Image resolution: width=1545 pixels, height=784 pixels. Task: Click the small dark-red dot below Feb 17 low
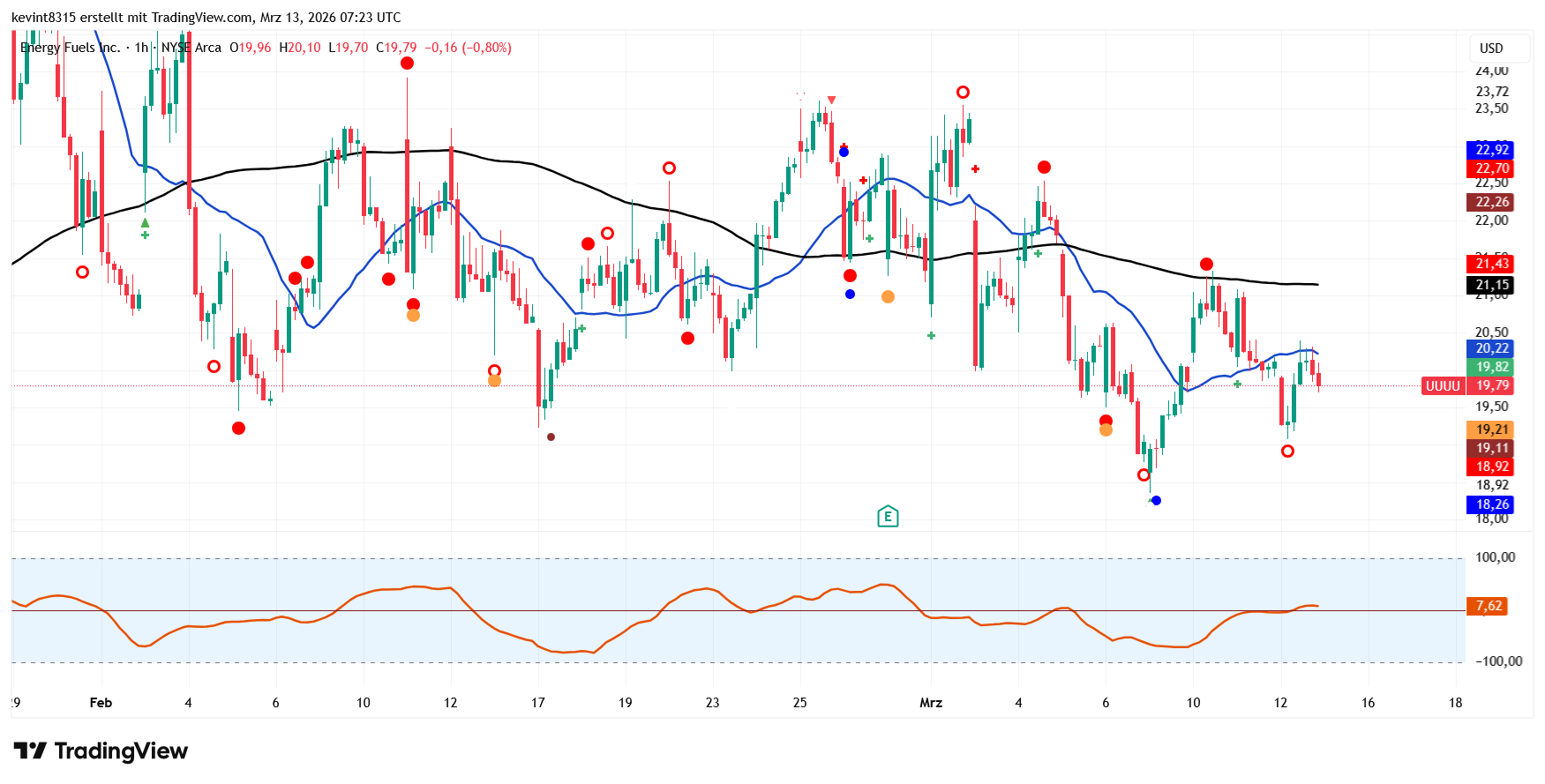(551, 437)
